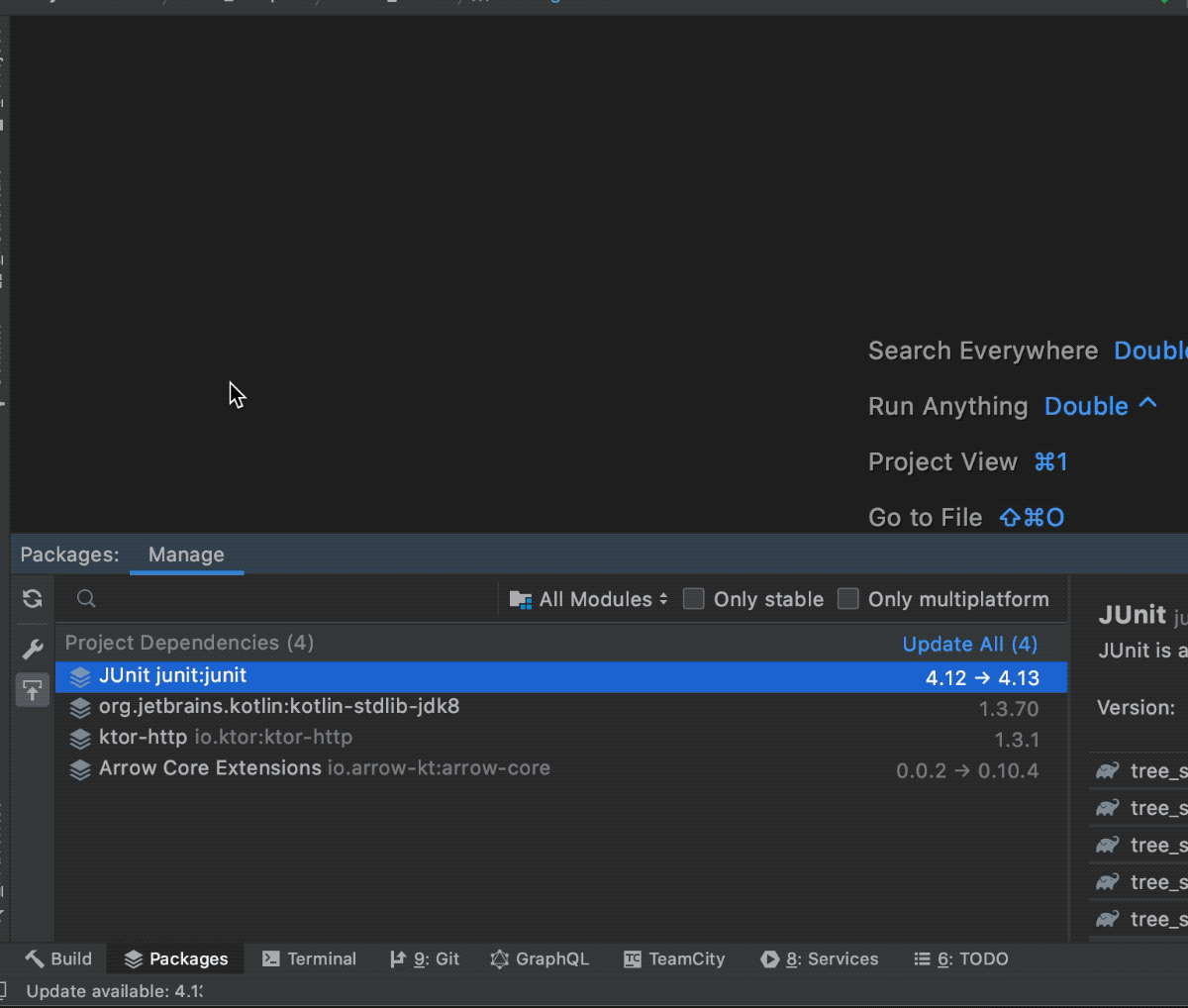1188x1008 pixels.
Task: Click the 0.0.2 → 0.10.4 arrow-core upgrade
Action: click(x=967, y=770)
